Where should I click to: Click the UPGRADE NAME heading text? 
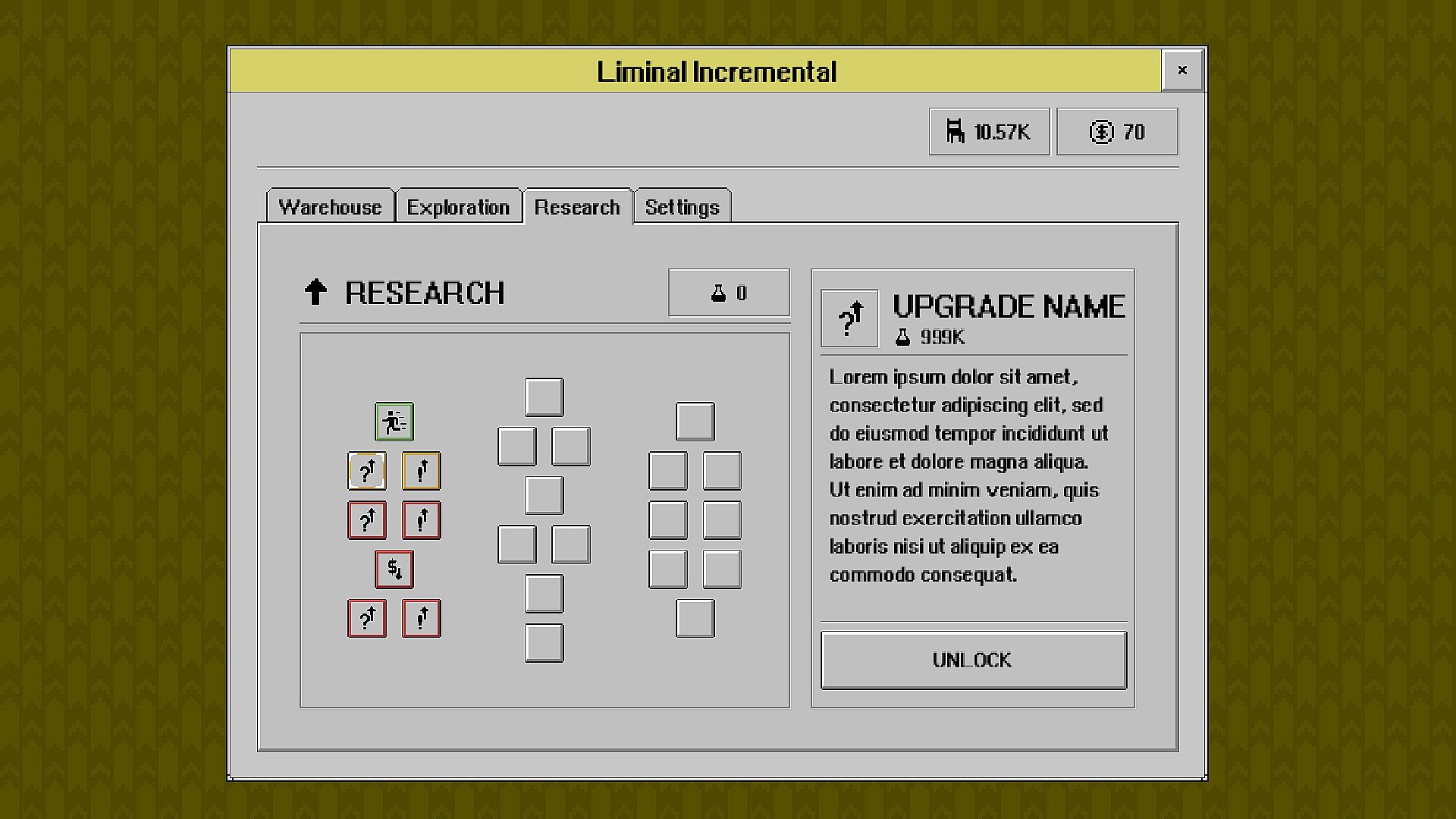click(1009, 306)
